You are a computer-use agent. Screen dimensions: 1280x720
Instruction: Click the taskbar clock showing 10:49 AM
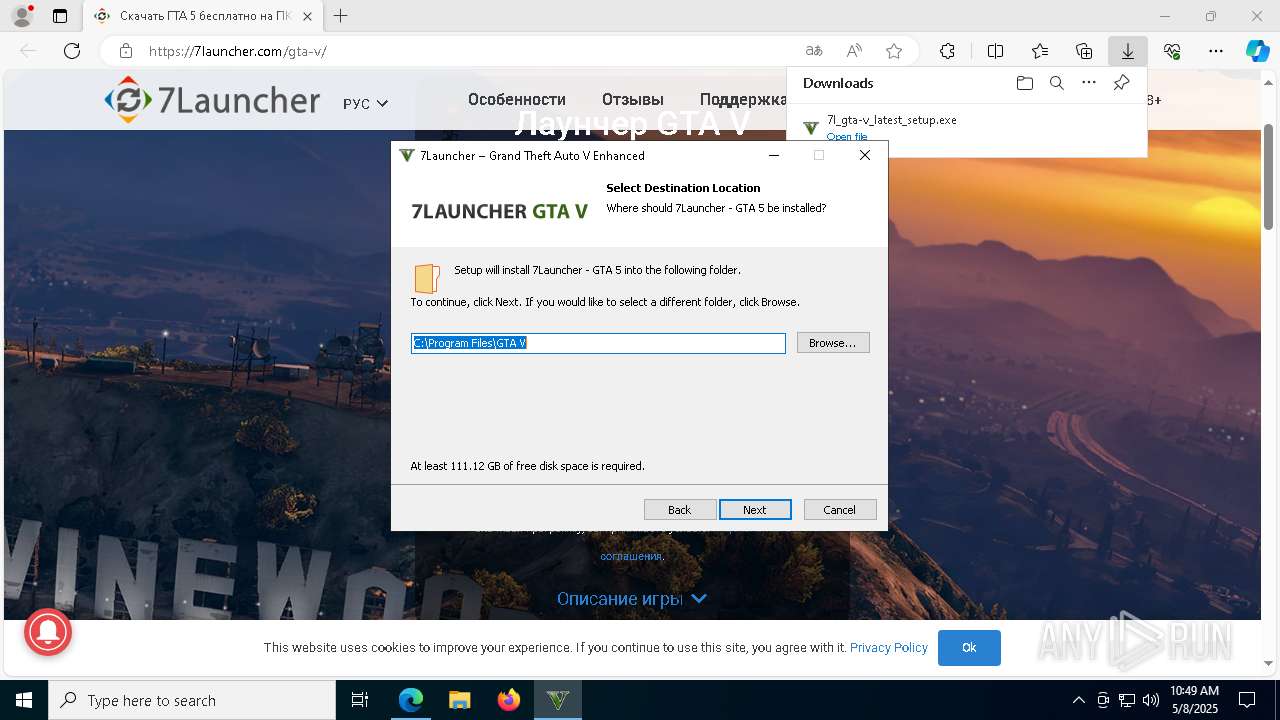[1194, 700]
